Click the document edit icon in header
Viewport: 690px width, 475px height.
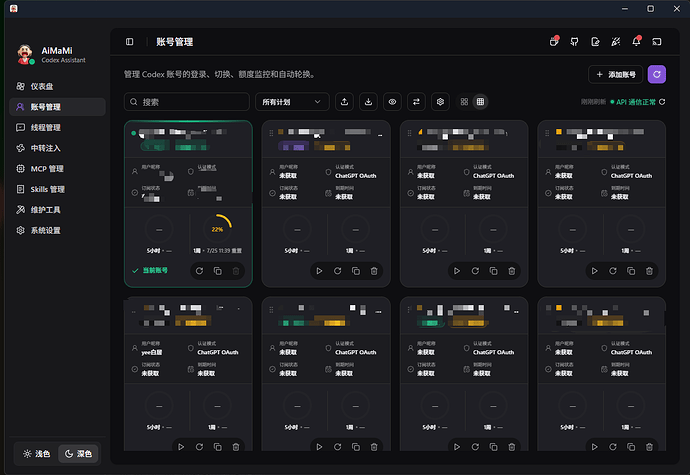pyautogui.click(x=595, y=42)
